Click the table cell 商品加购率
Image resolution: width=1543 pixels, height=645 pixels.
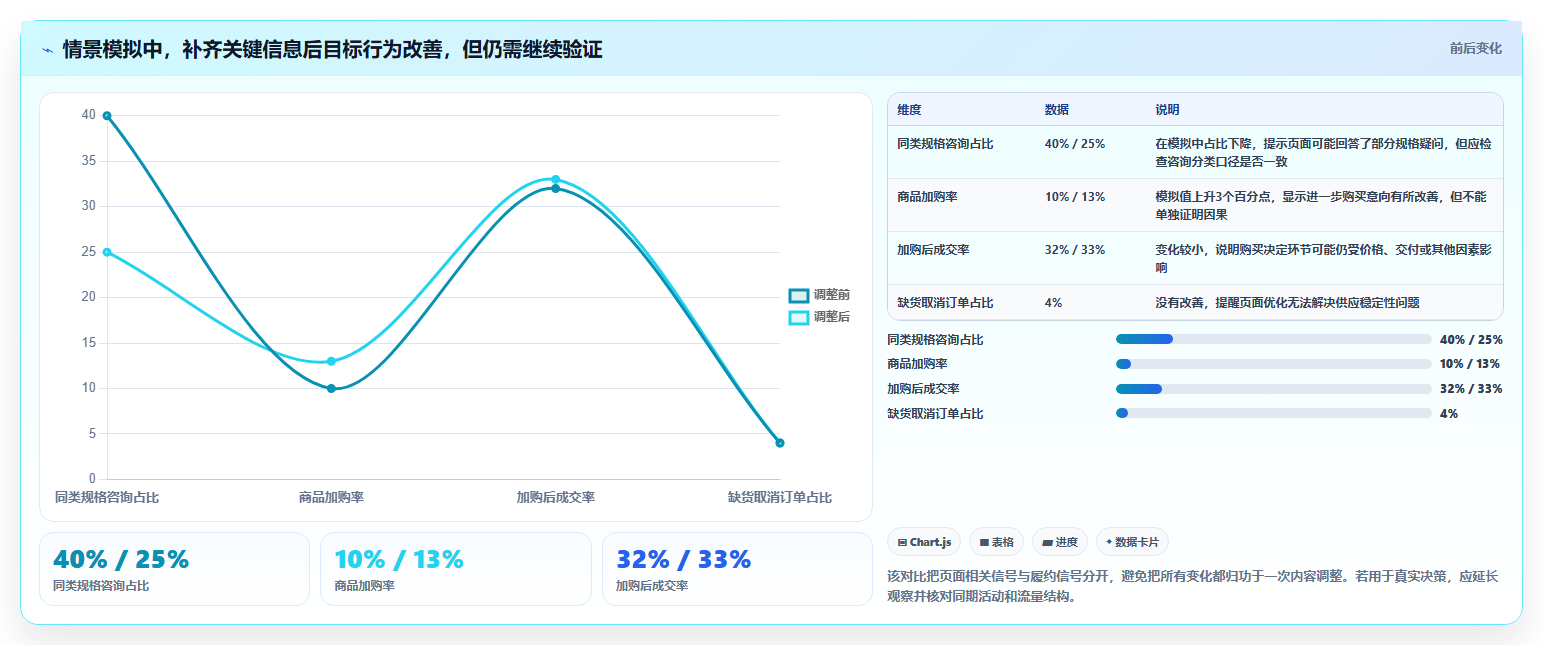coord(927,197)
